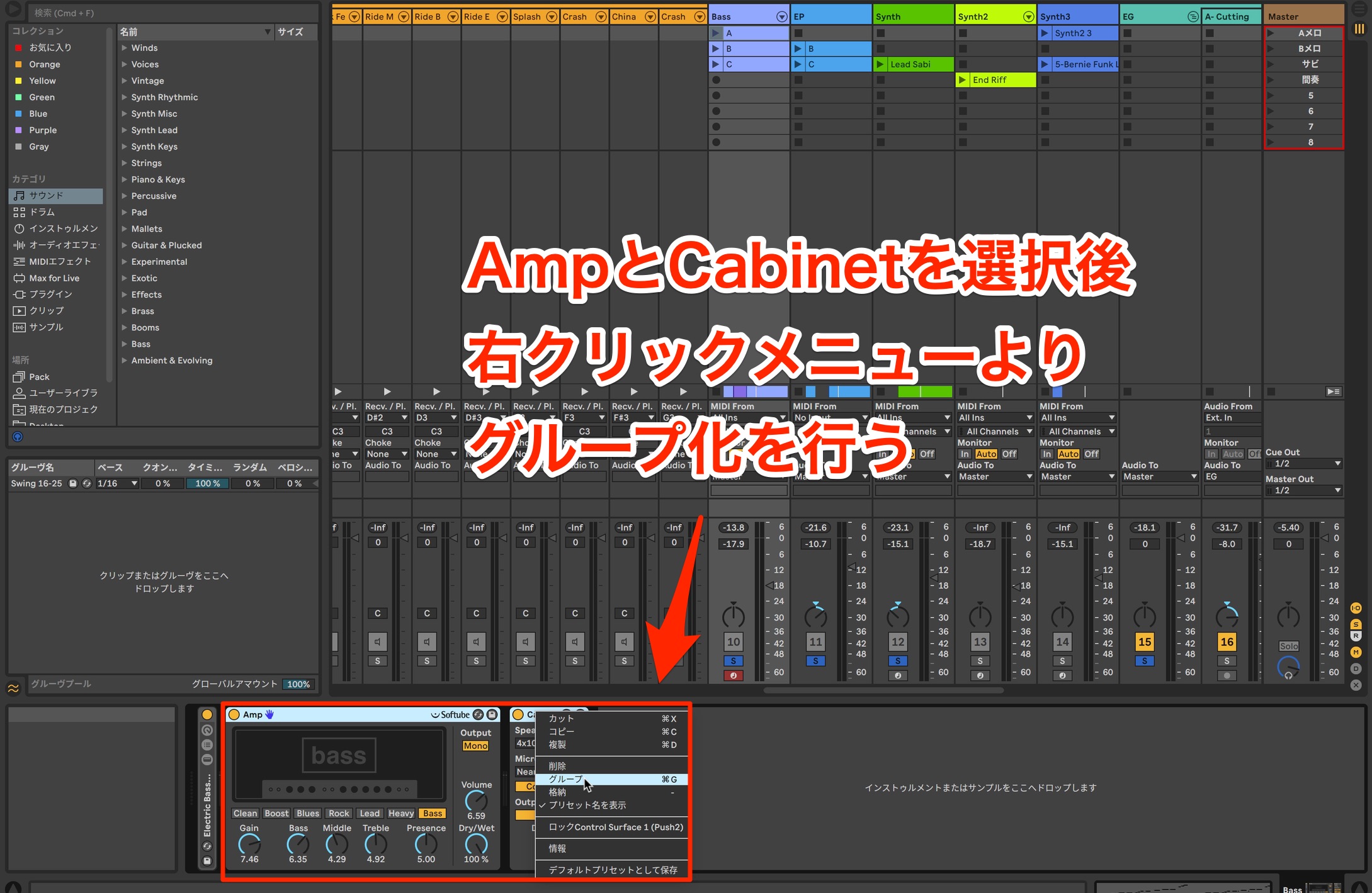
Task: Click the rack save preset icon at bottom
Action: (207, 861)
